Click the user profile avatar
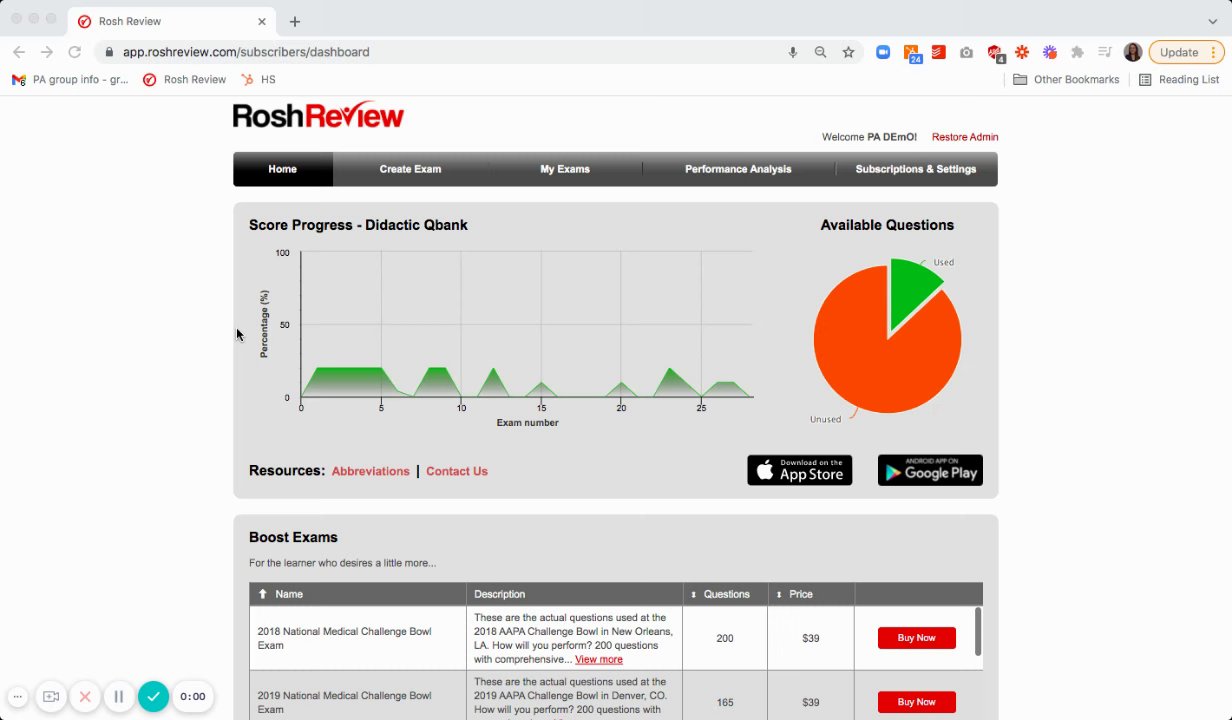 tap(1133, 52)
